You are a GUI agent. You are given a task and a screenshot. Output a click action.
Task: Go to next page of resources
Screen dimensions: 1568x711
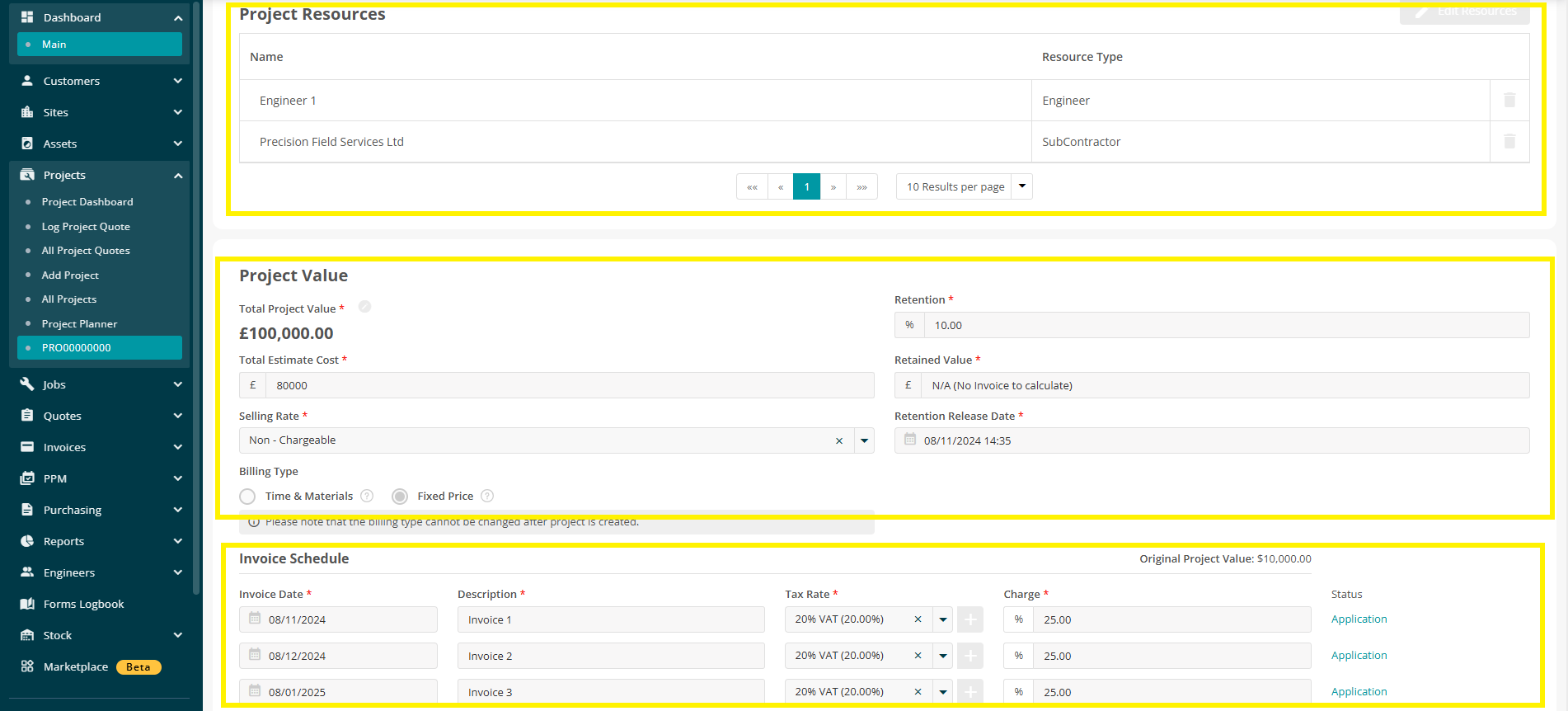(833, 186)
